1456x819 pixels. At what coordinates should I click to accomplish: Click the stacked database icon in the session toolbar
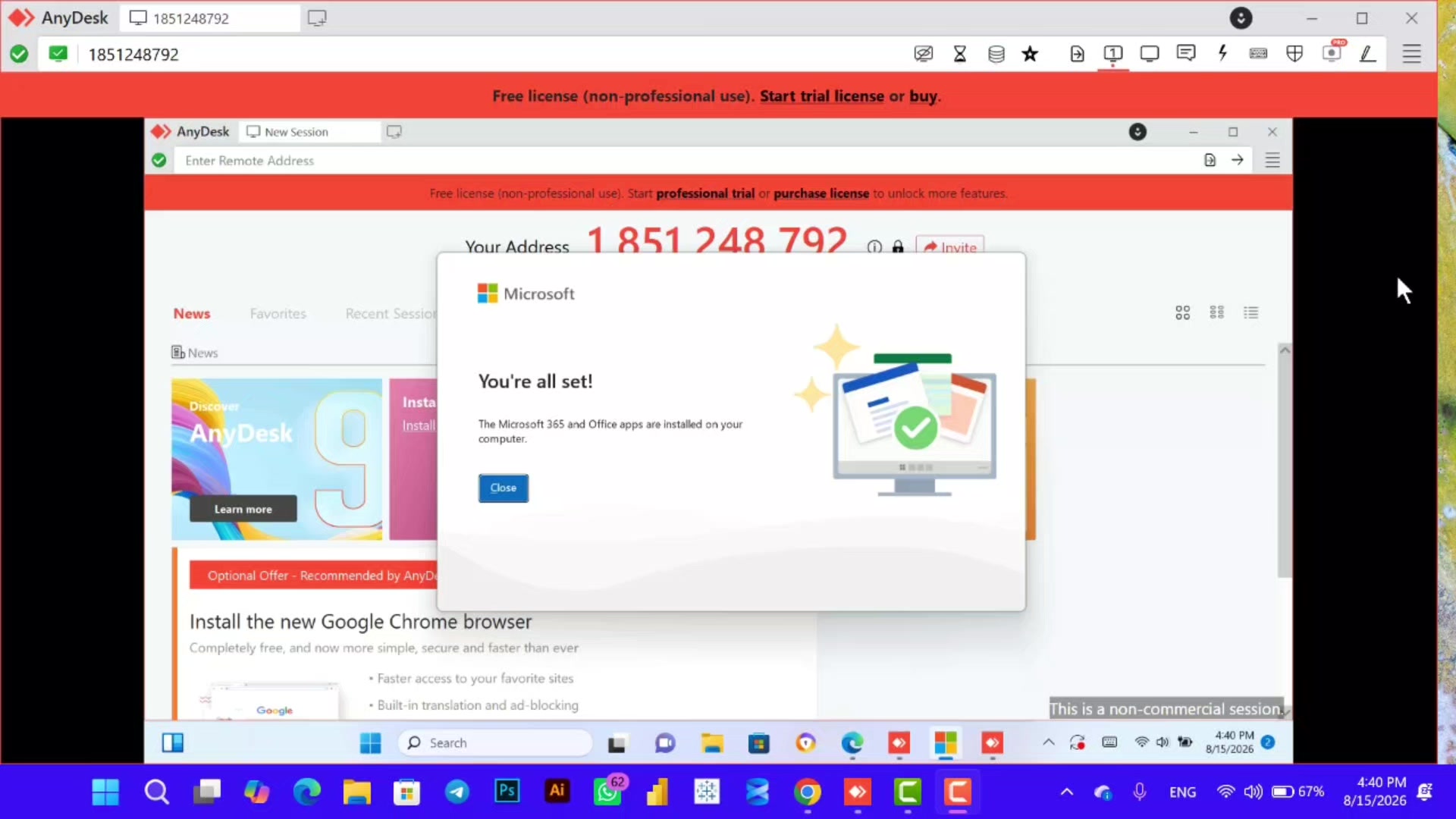(996, 54)
